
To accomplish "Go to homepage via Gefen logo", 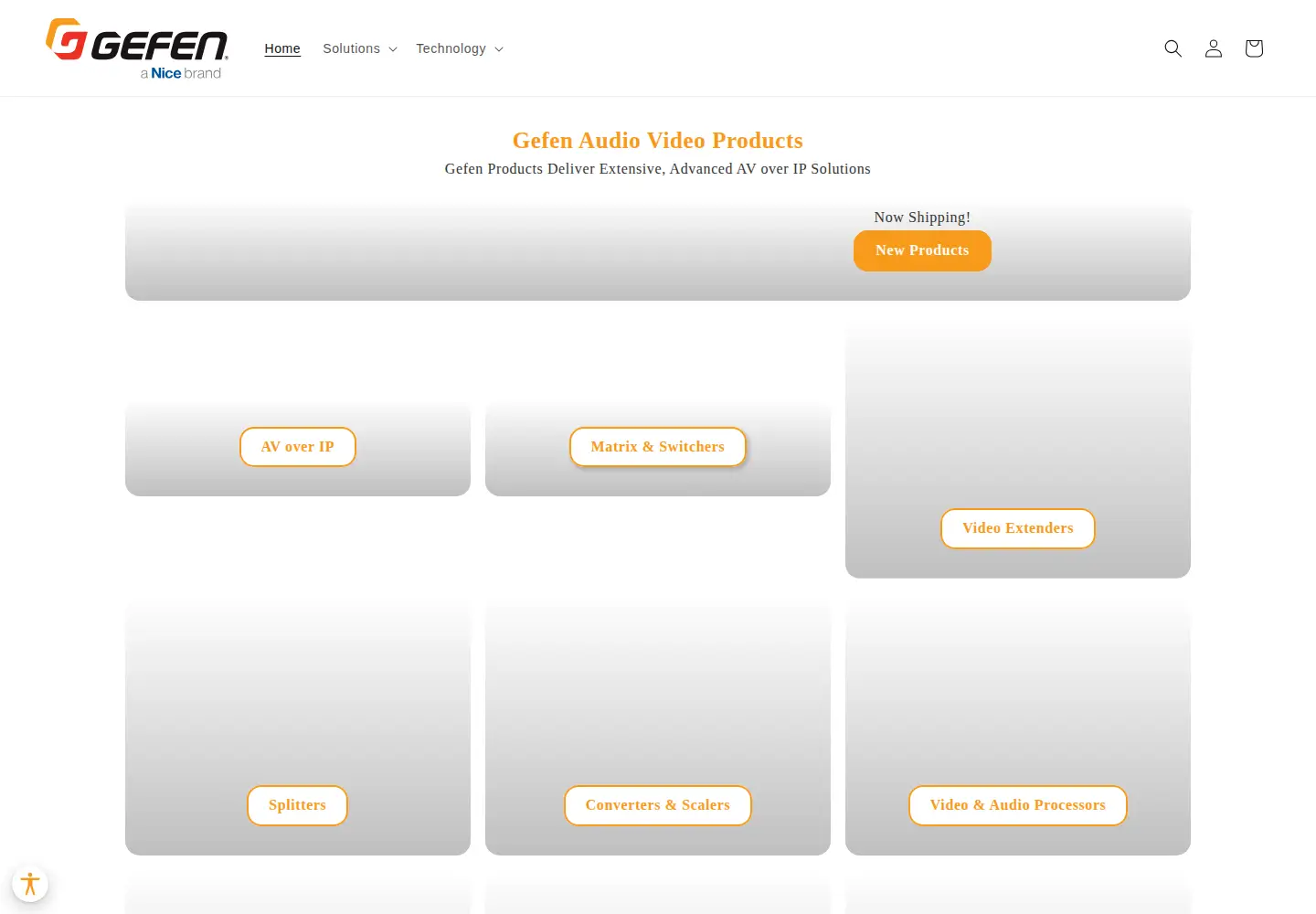I will coord(137,48).
